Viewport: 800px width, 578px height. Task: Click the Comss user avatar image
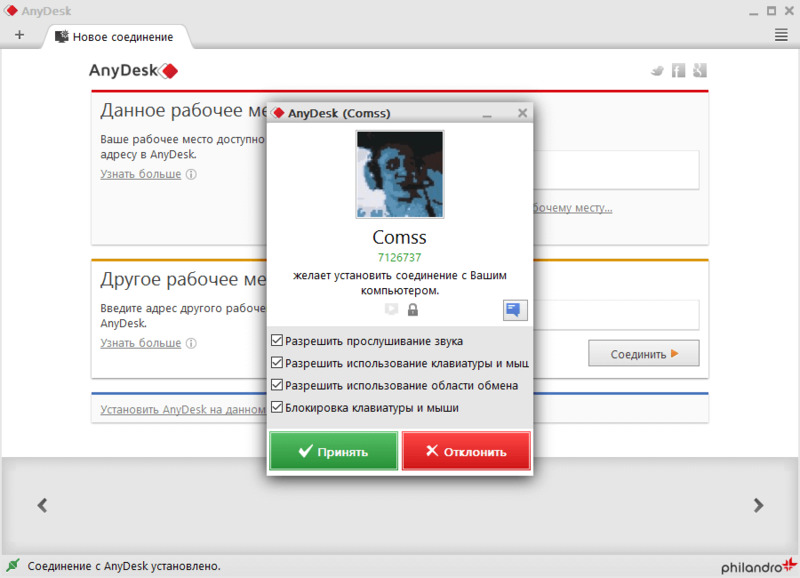click(x=400, y=174)
